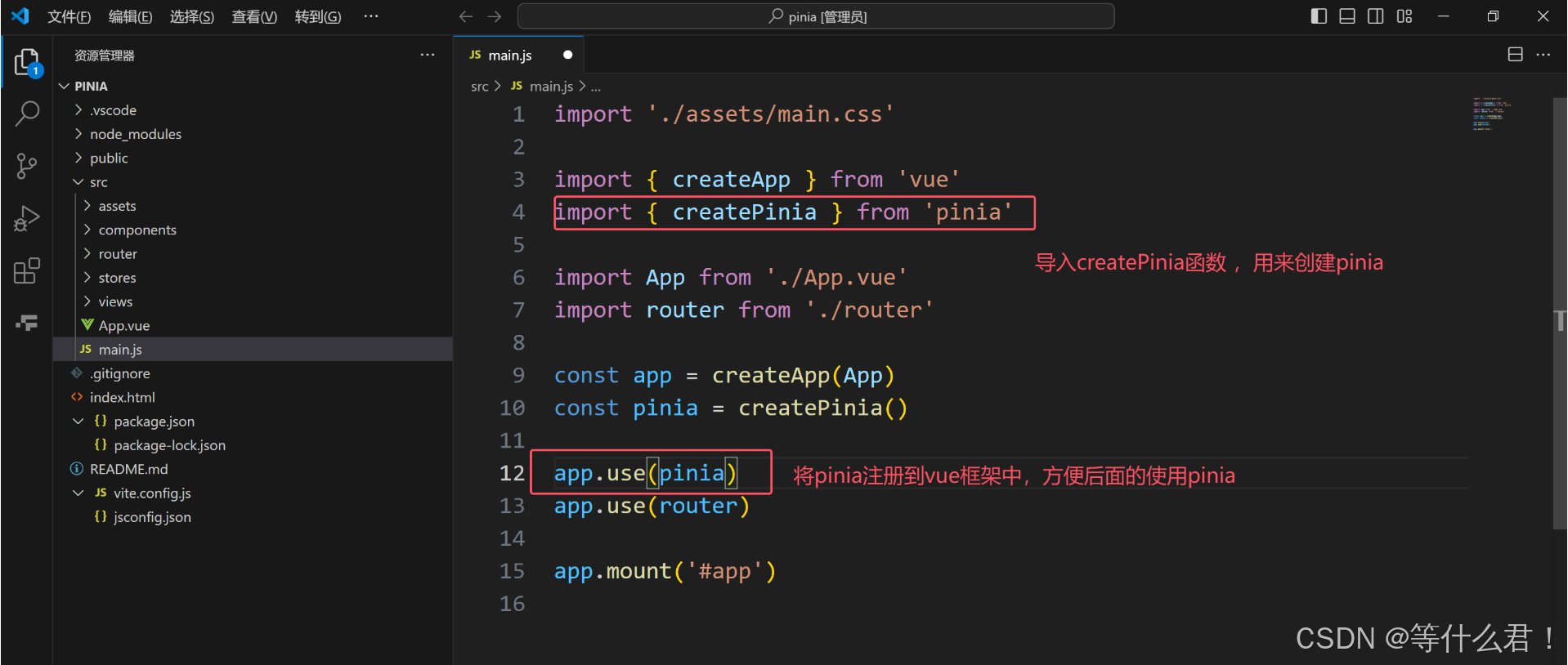Screen dimensions: 1568x665
Task: Expand the node_modules folder
Action: (x=78, y=133)
